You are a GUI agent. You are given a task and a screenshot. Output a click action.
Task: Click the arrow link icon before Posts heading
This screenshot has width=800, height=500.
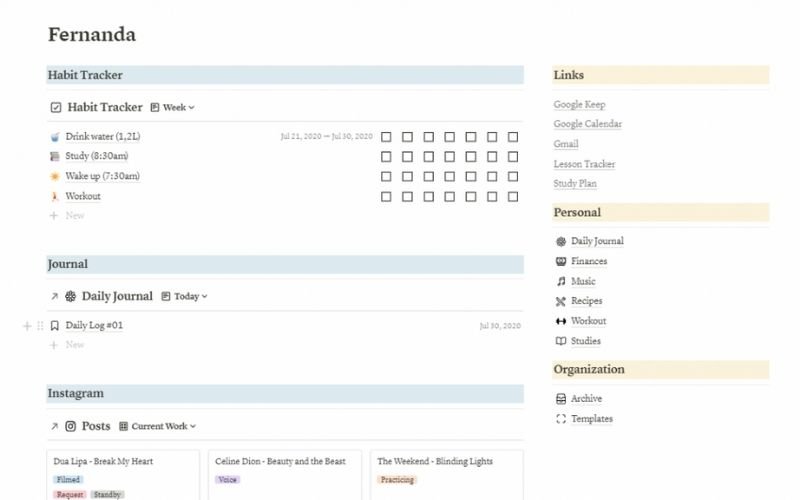point(54,426)
